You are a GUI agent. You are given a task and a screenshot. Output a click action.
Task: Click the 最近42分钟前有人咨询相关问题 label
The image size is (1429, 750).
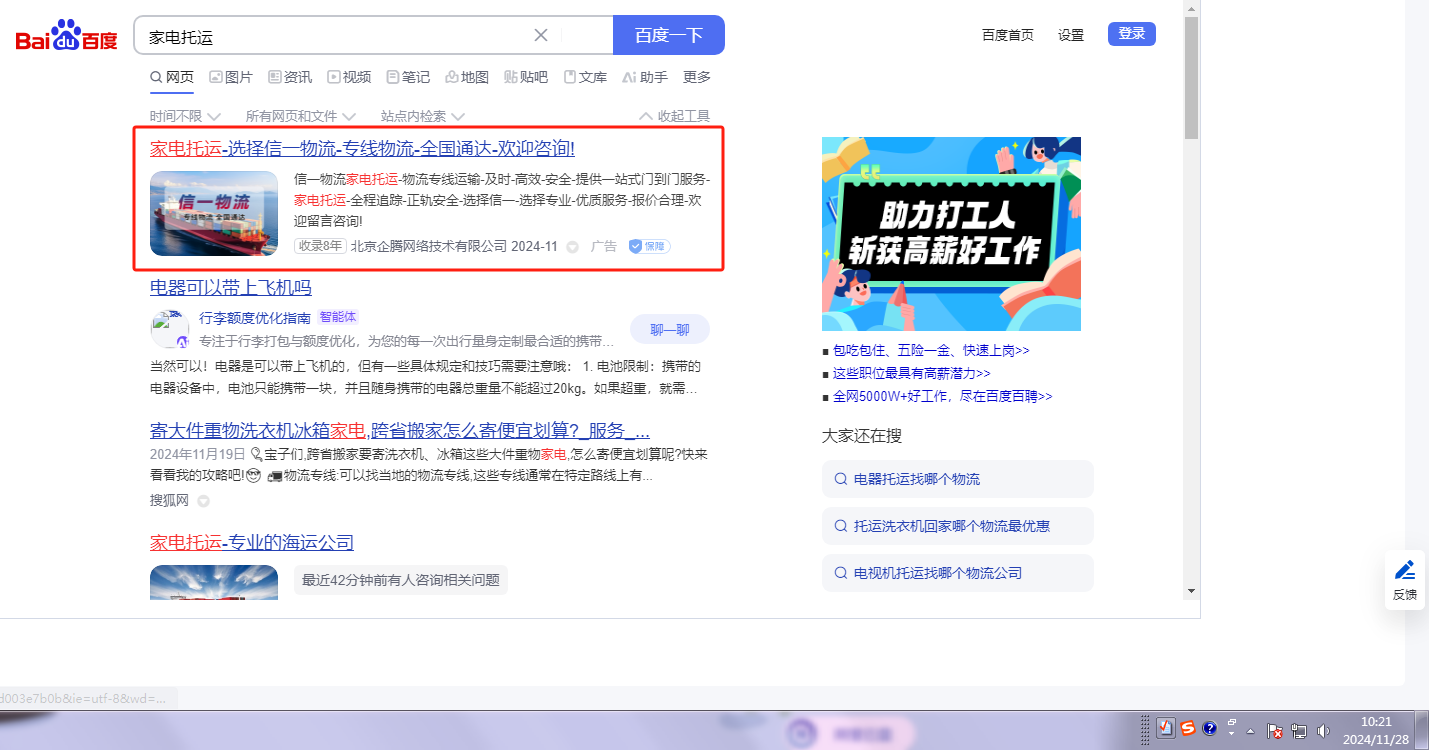click(x=401, y=580)
